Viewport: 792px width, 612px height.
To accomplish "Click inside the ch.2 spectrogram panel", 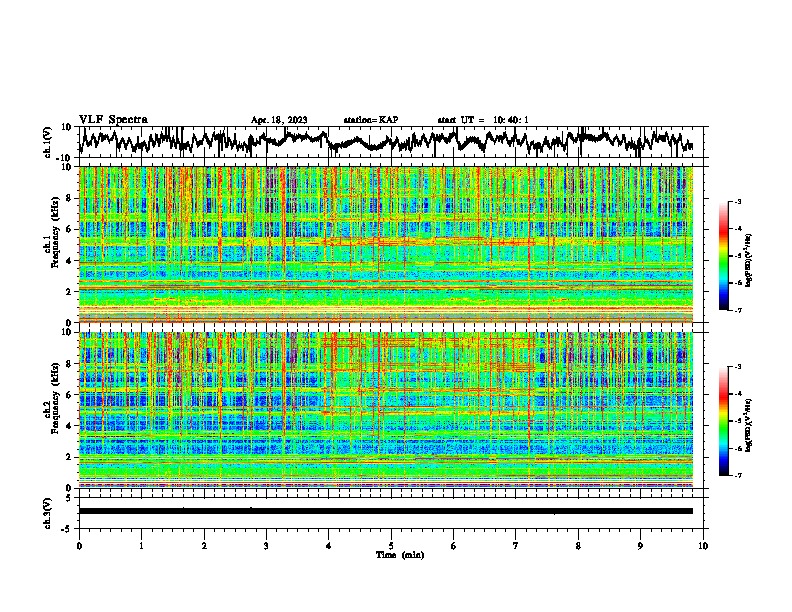I will 386,410.
